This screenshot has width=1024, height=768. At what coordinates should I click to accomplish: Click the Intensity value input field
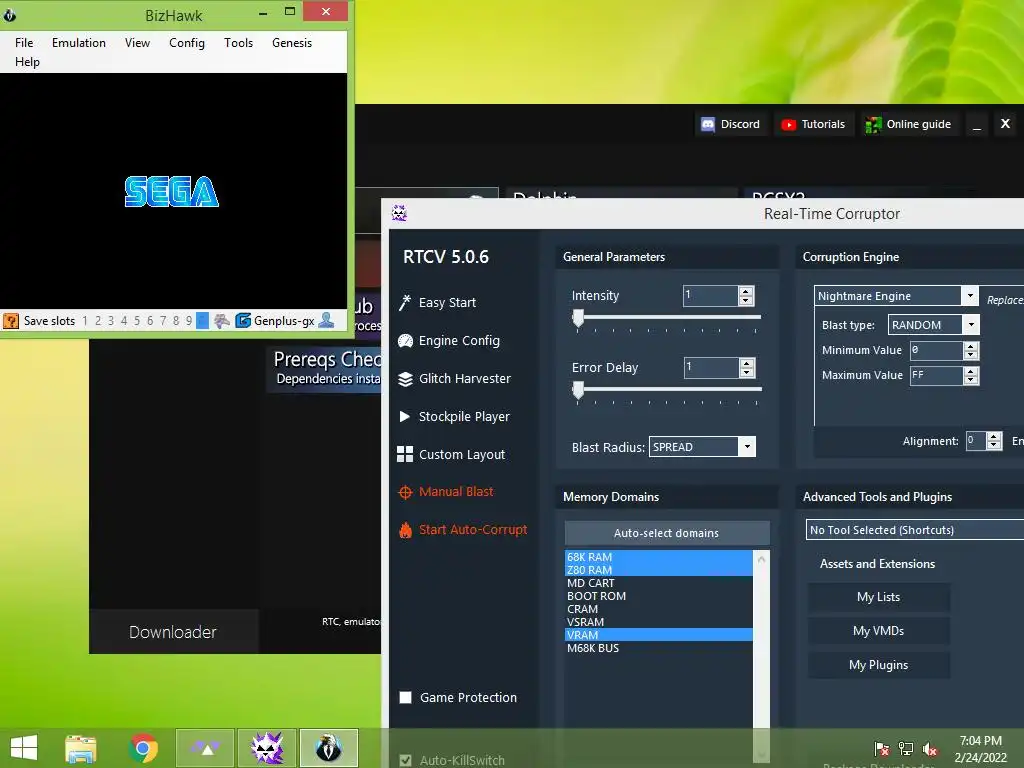(x=711, y=295)
